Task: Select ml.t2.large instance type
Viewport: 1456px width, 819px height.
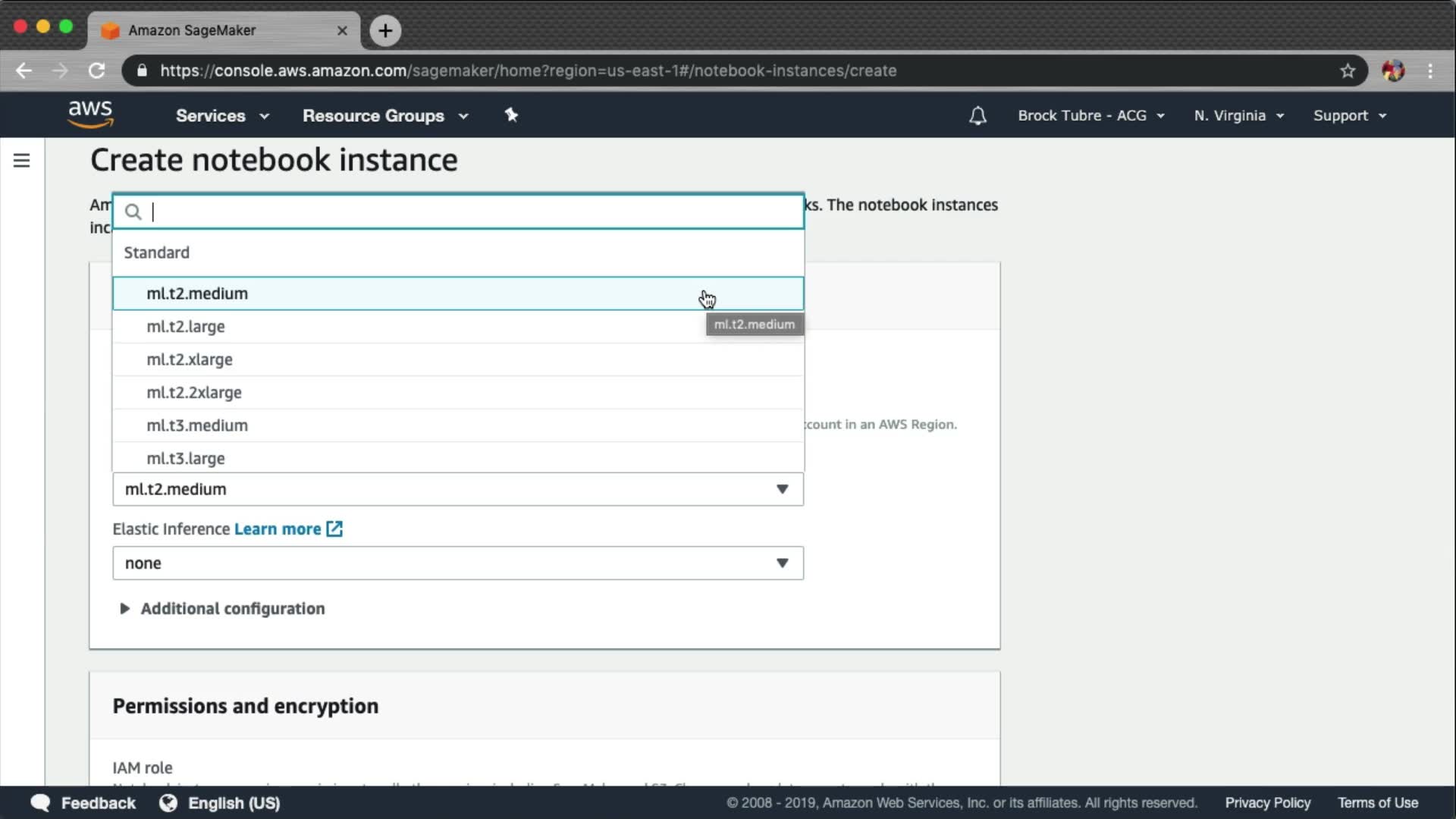Action: (186, 327)
